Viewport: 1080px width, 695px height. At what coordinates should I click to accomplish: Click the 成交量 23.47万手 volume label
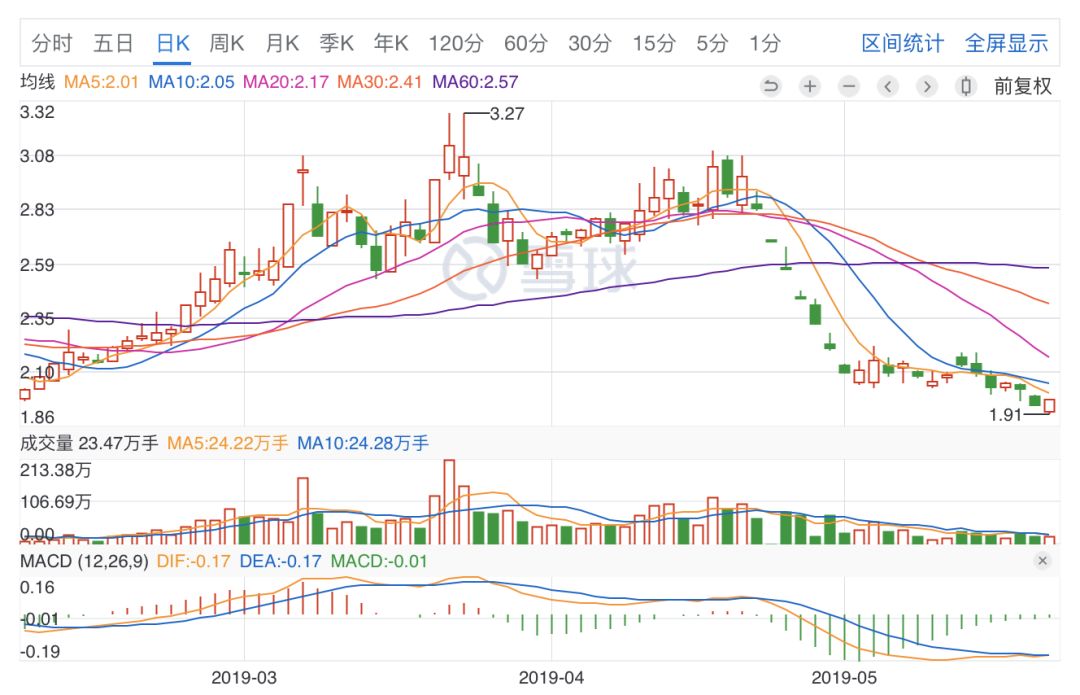pos(89,443)
